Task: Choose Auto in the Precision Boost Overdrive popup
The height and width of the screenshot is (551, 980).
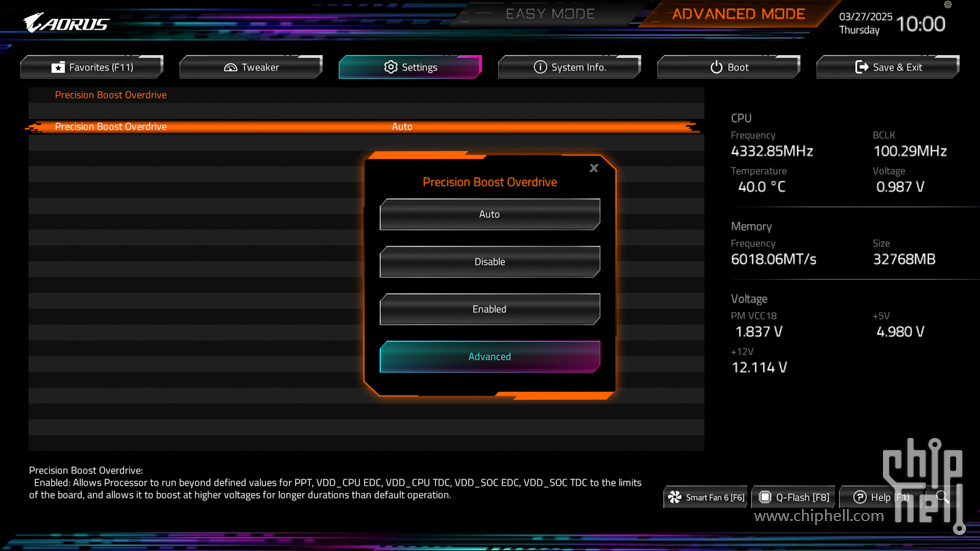Action: coord(489,214)
